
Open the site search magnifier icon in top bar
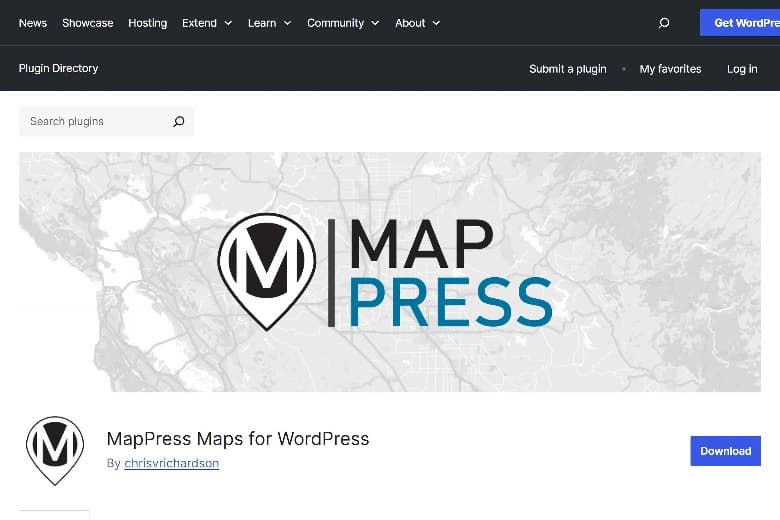[664, 23]
